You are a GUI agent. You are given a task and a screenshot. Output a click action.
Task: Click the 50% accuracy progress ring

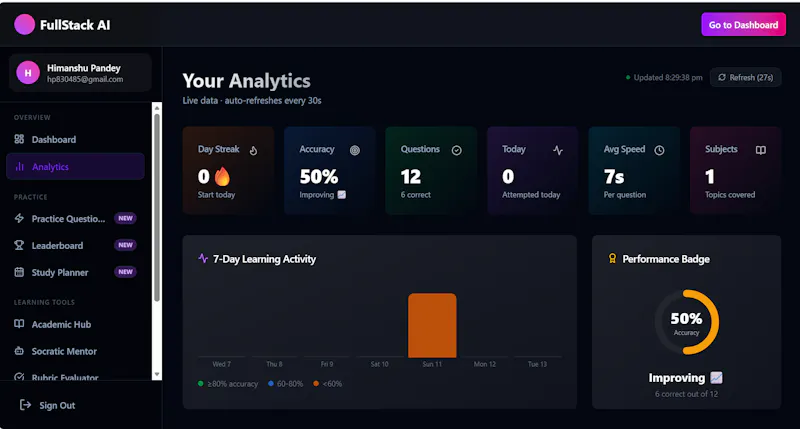pyautogui.click(x=686, y=322)
